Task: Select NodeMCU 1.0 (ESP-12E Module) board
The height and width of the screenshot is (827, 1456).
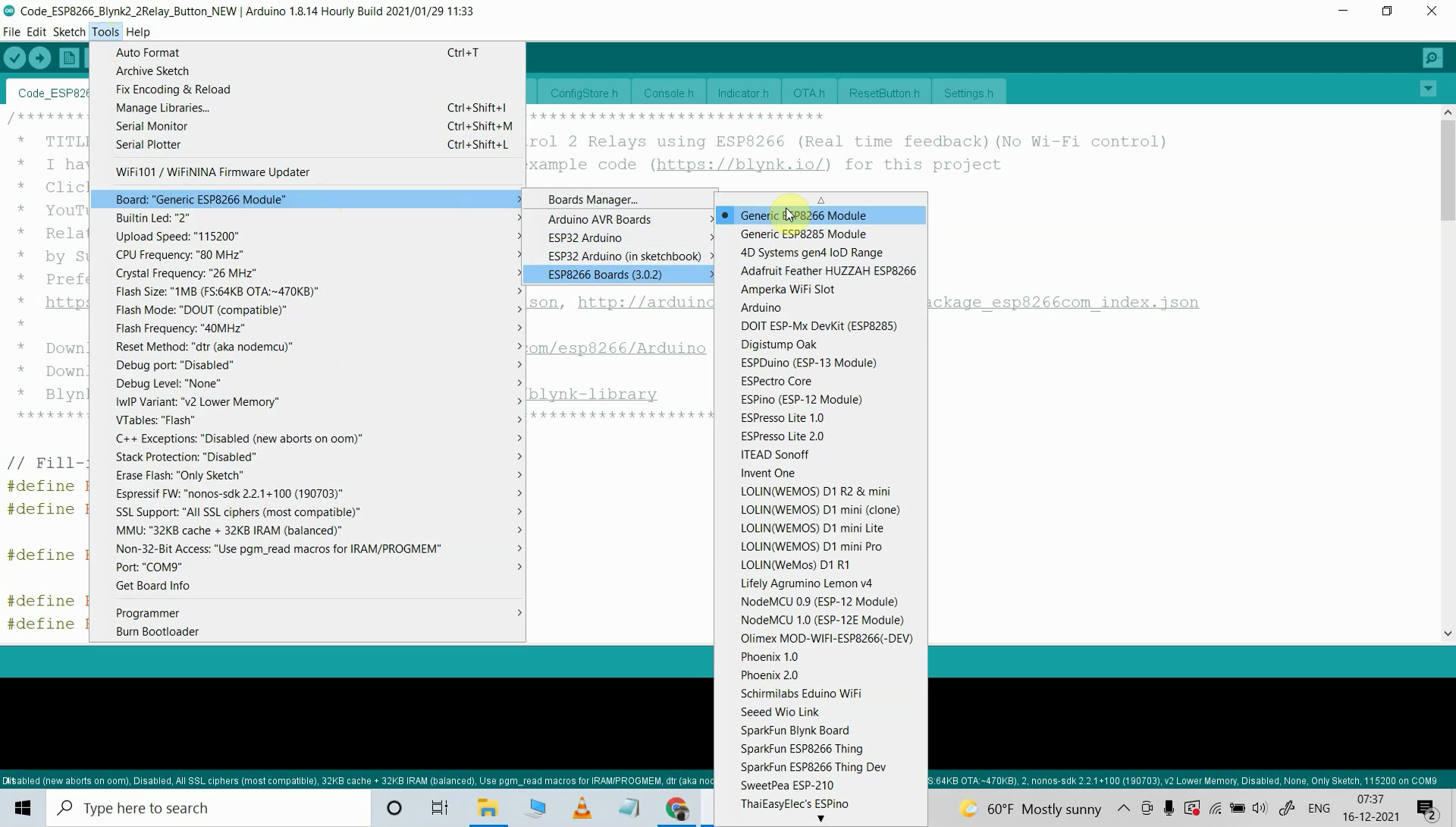Action: [x=821, y=620]
